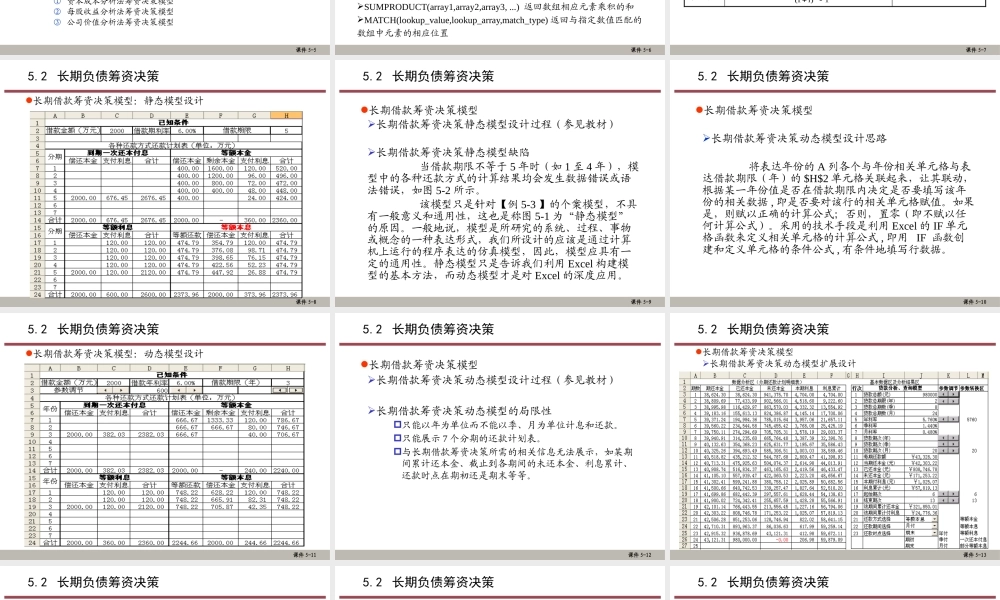
Task: Select the highlighted column header H
Action: click(x=286, y=115)
